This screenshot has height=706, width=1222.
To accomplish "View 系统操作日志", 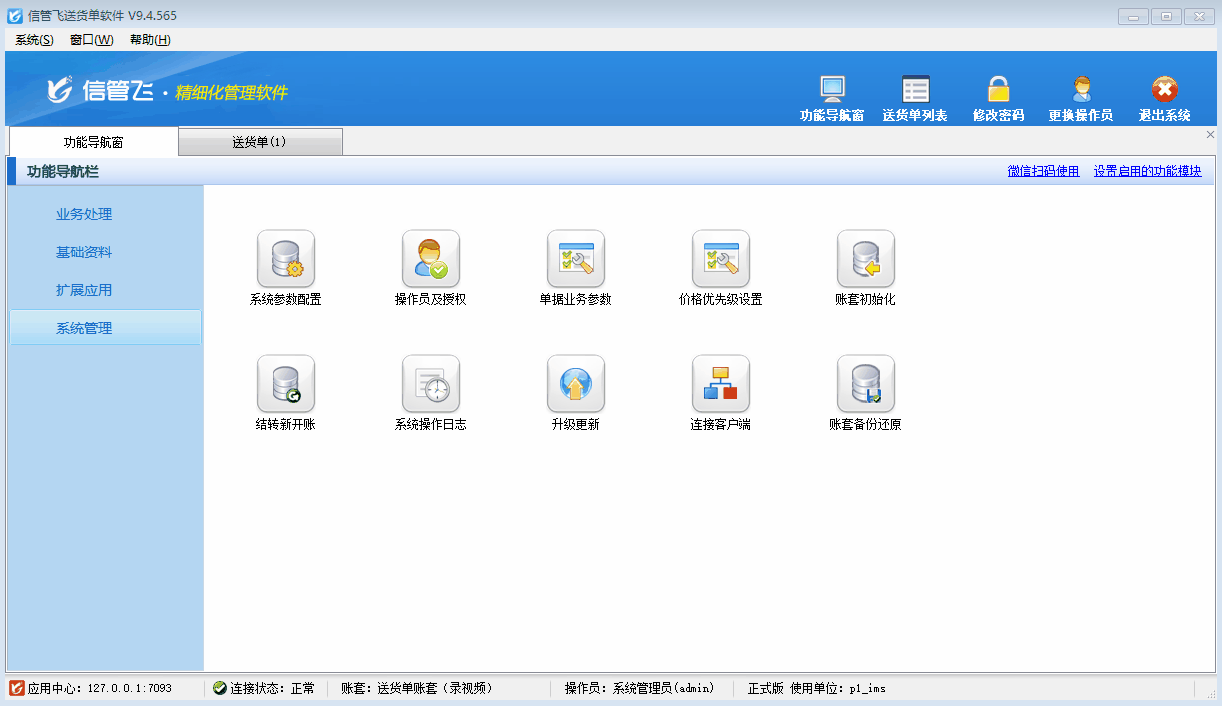I will pyautogui.click(x=431, y=384).
